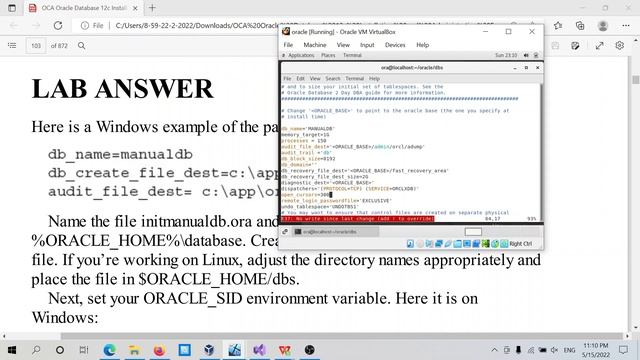Click VirtualBox green CPU status icon
Screen dimensions: 640x360
(x=485, y=244)
